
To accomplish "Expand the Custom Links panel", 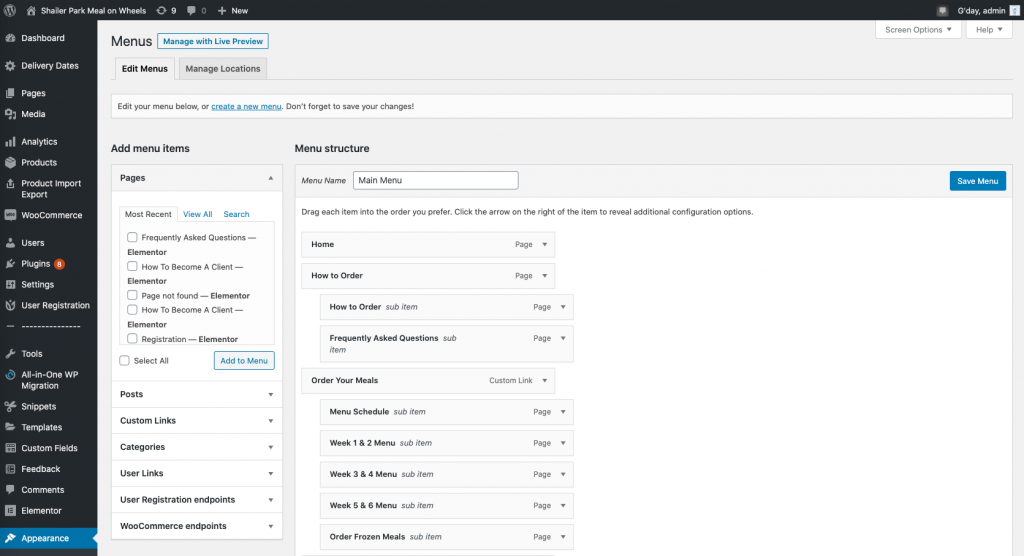I will (x=197, y=421).
